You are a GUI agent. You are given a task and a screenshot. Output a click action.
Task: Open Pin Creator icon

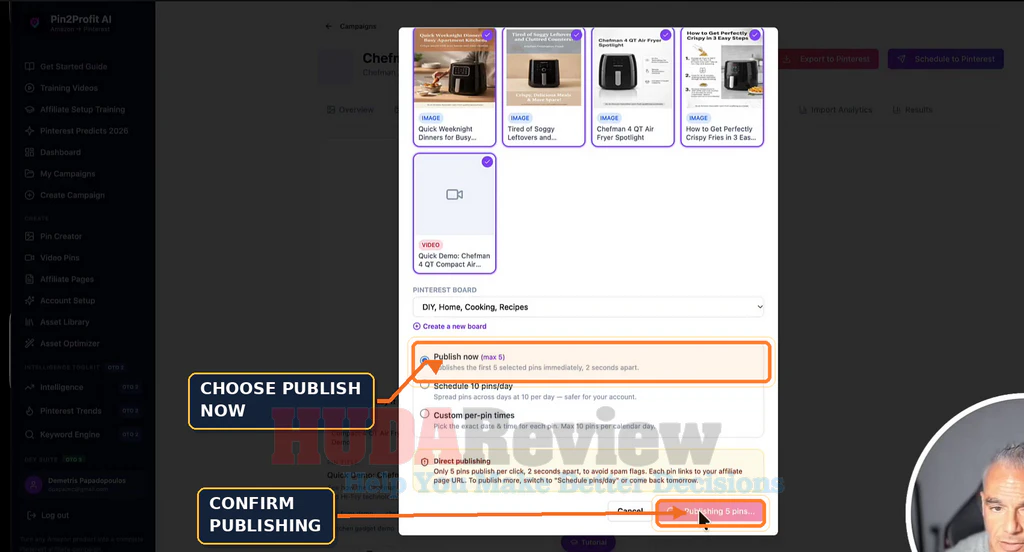(29, 236)
